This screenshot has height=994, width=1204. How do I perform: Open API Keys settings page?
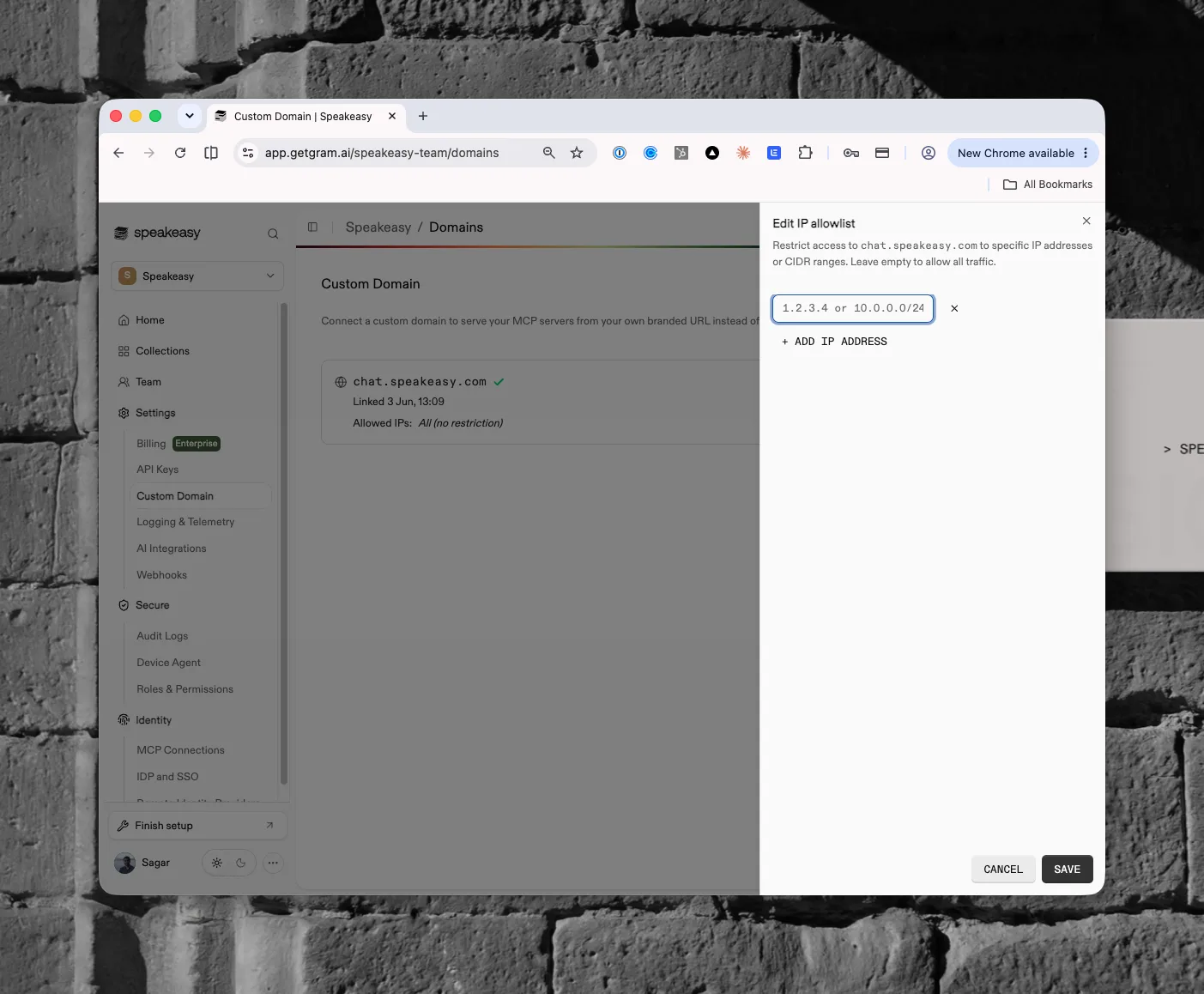click(158, 470)
